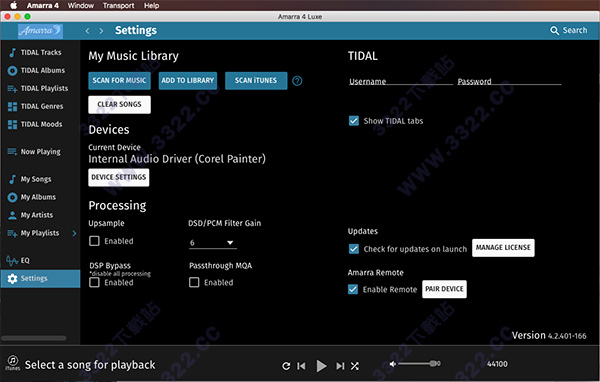Enable the DSP Bypass checkbox
The image size is (600, 382).
(x=94, y=282)
